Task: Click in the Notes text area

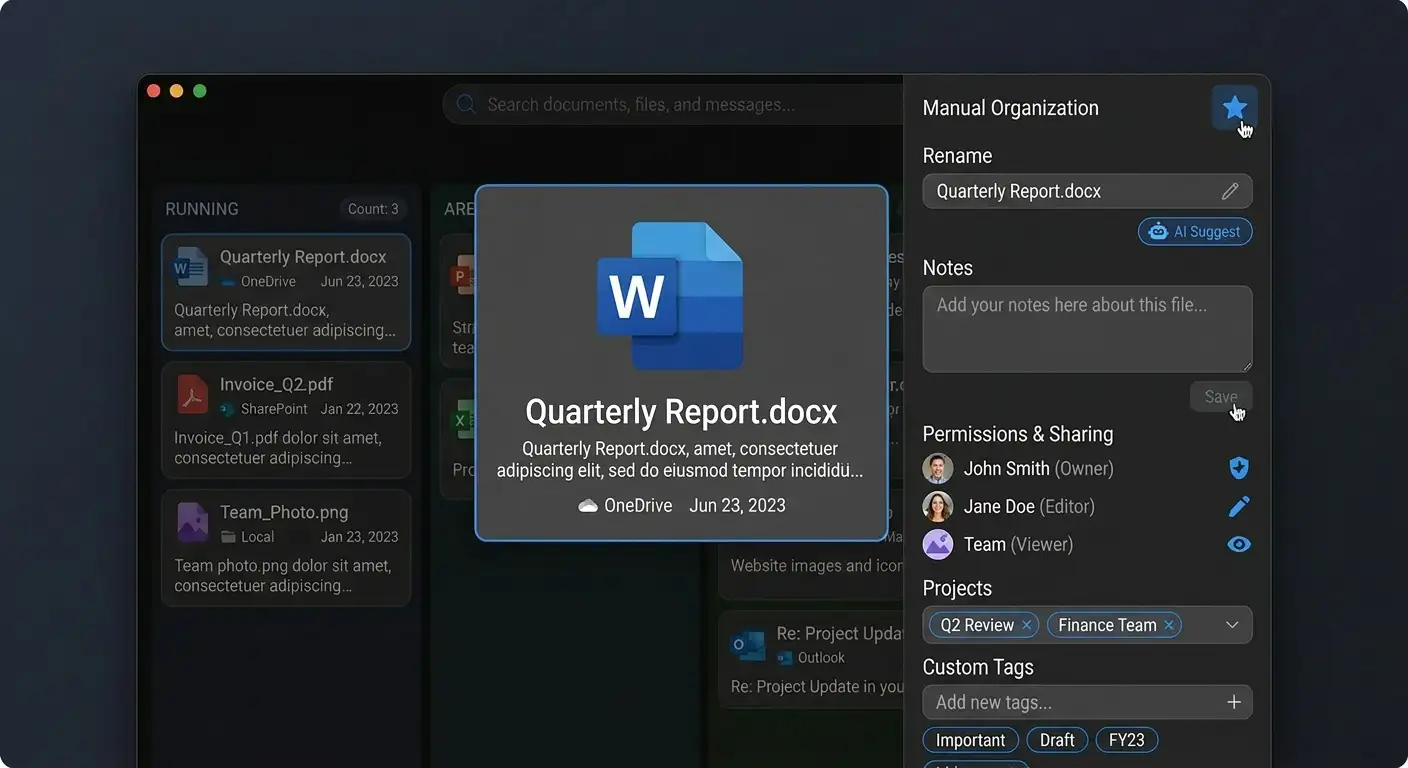Action: [x=1087, y=329]
